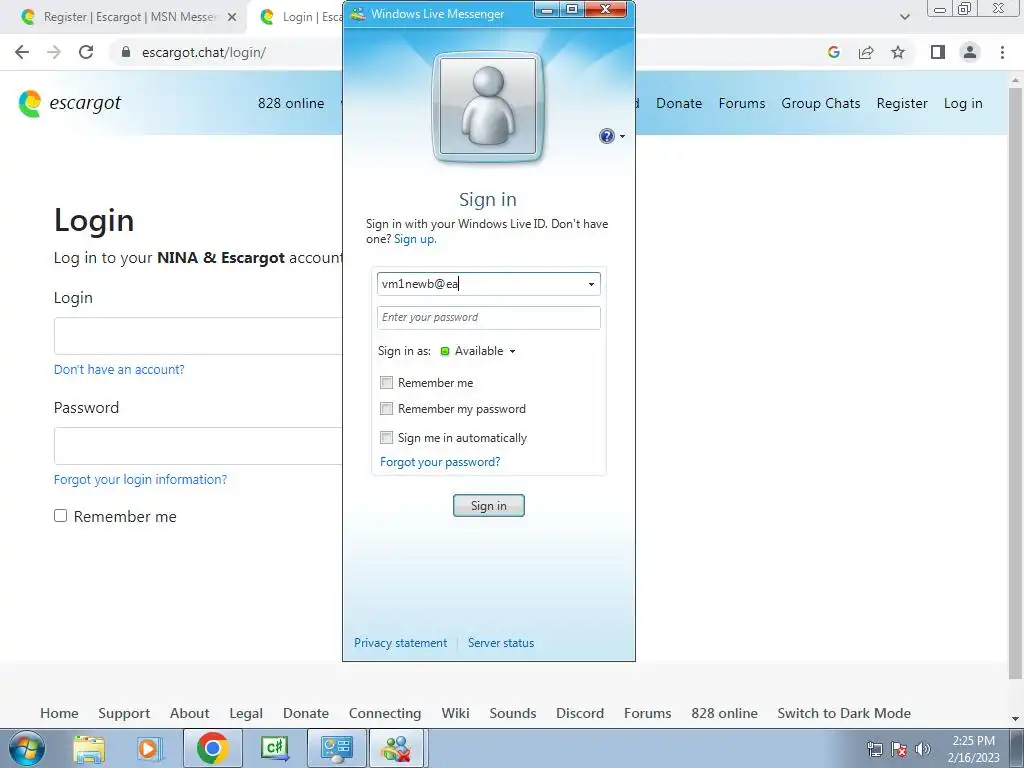
Task: Click the escargot.chat/login address bar
Action: click(x=204, y=52)
